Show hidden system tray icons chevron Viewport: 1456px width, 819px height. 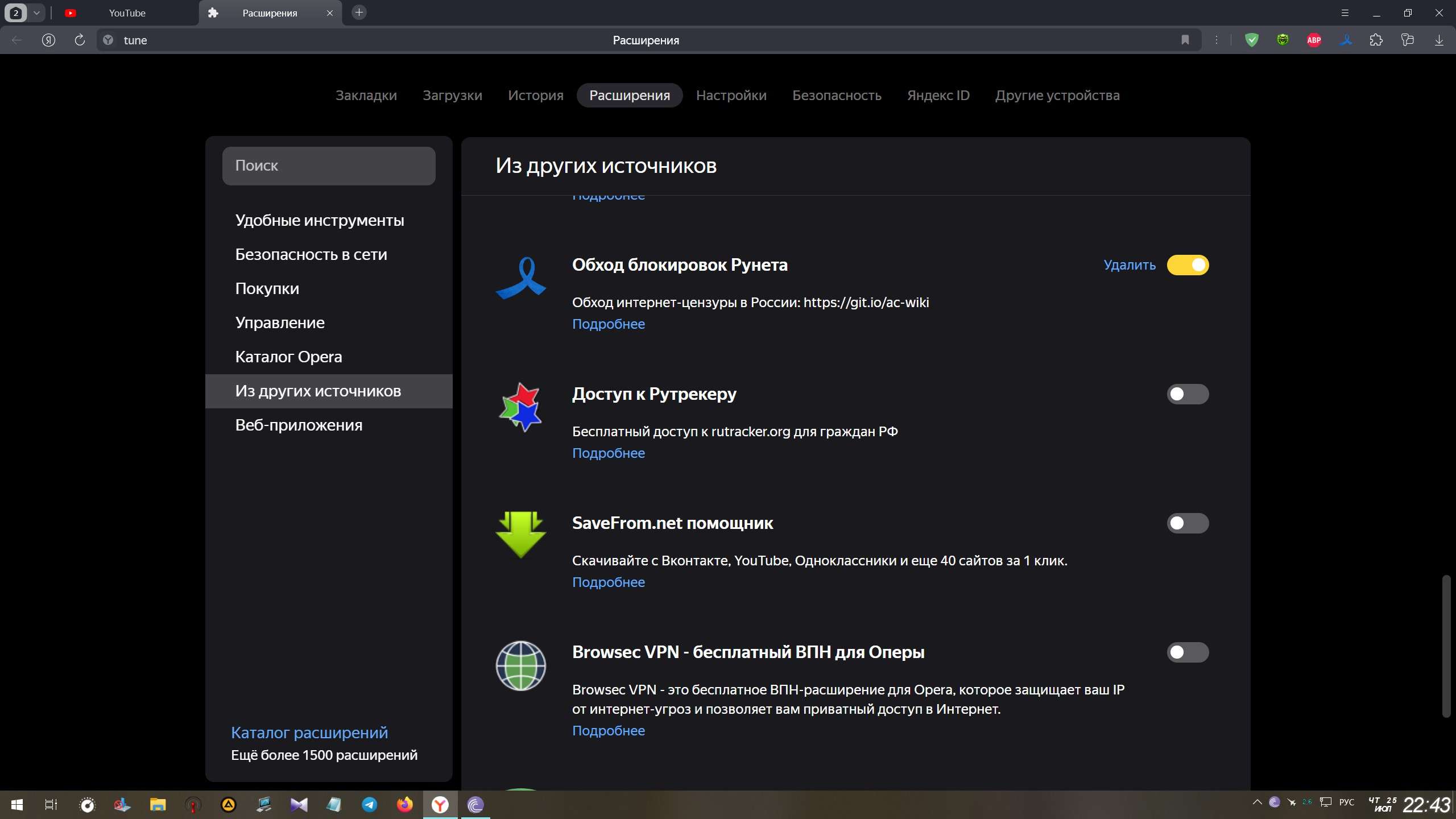point(1257,803)
